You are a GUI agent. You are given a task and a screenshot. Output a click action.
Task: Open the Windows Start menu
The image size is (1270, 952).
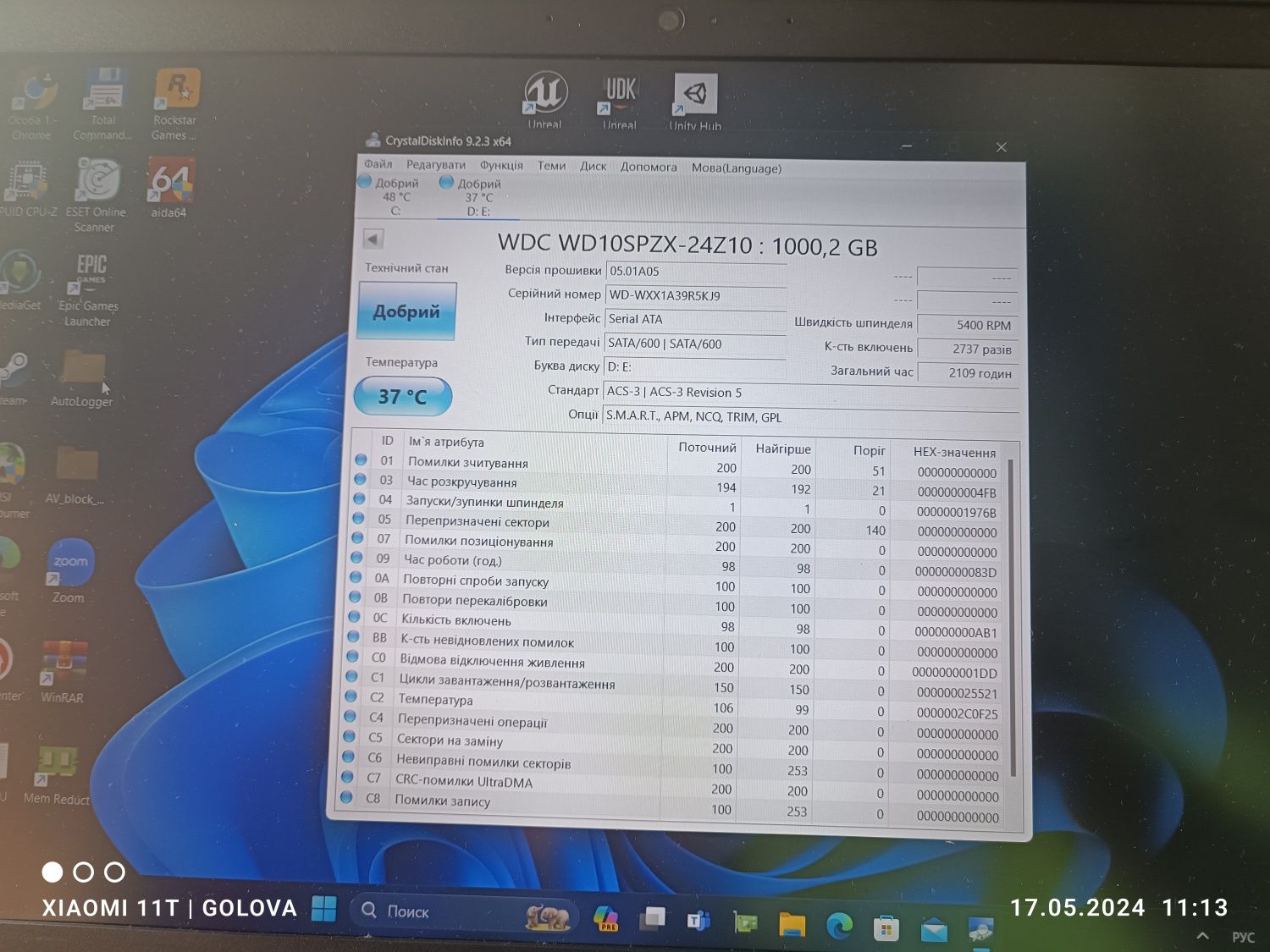[324, 909]
